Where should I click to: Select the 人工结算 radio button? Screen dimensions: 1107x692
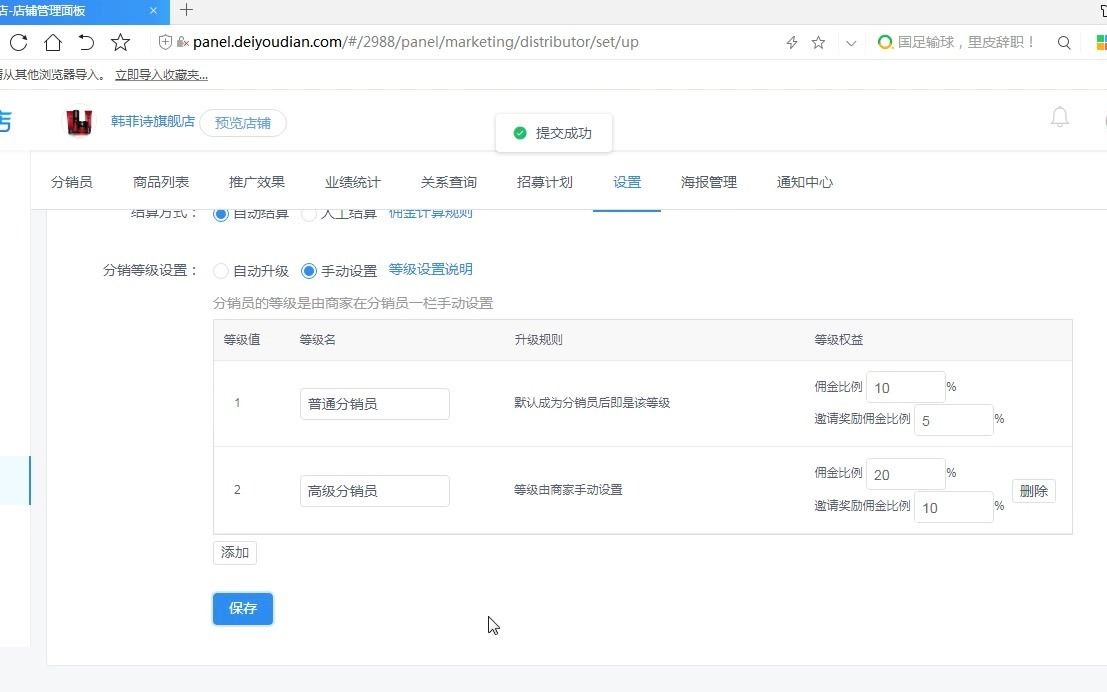click(x=308, y=213)
